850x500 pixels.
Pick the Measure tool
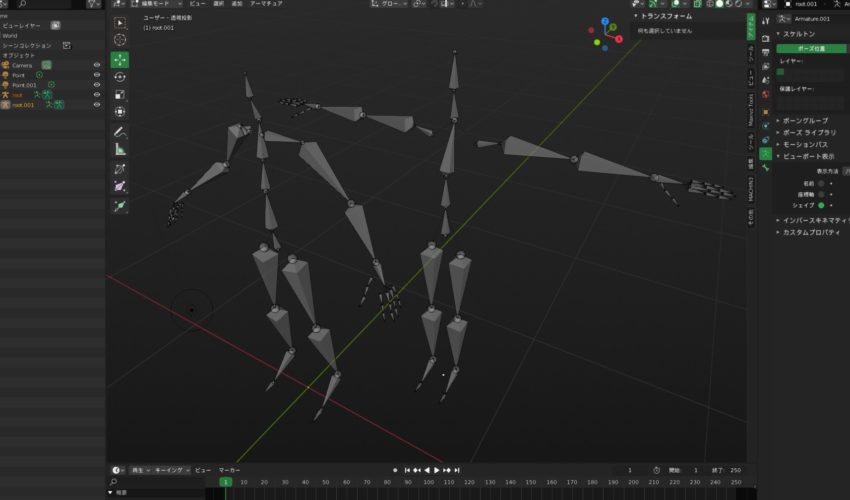pyautogui.click(x=120, y=149)
